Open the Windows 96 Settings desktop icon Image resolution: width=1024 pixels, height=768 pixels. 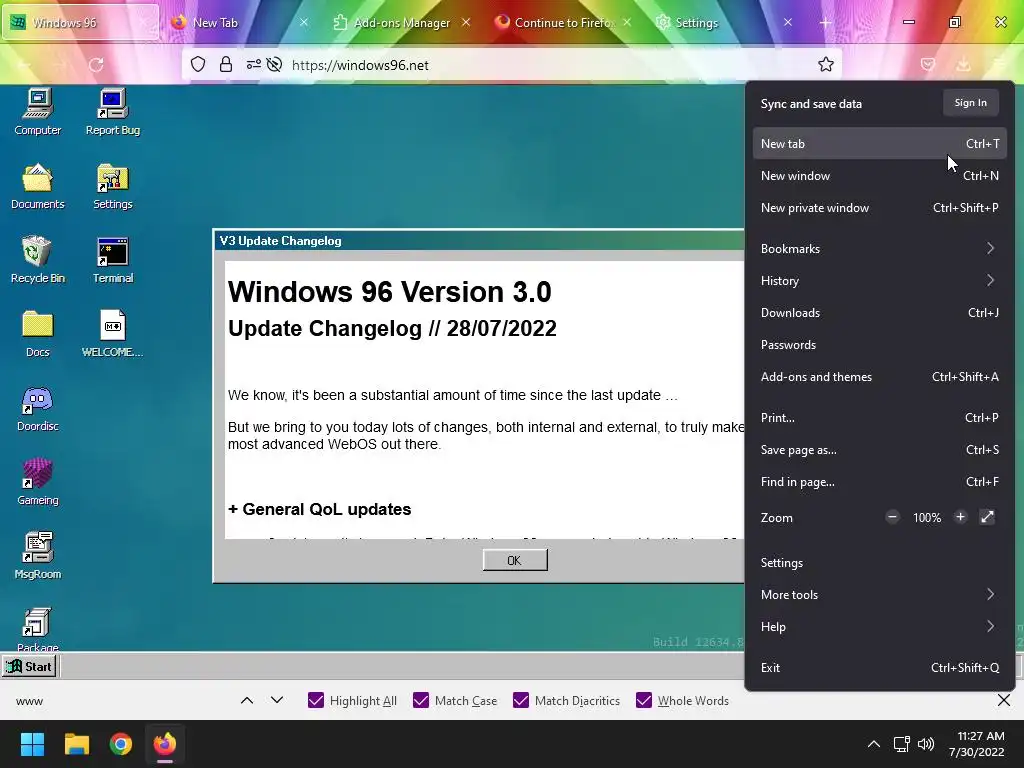112,185
